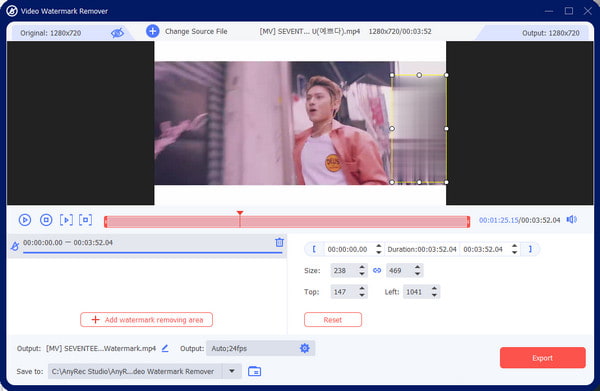This screenshot has width=600, height=391.
Task: Increase the Left value 1041
Action: (x=434, y=288)
